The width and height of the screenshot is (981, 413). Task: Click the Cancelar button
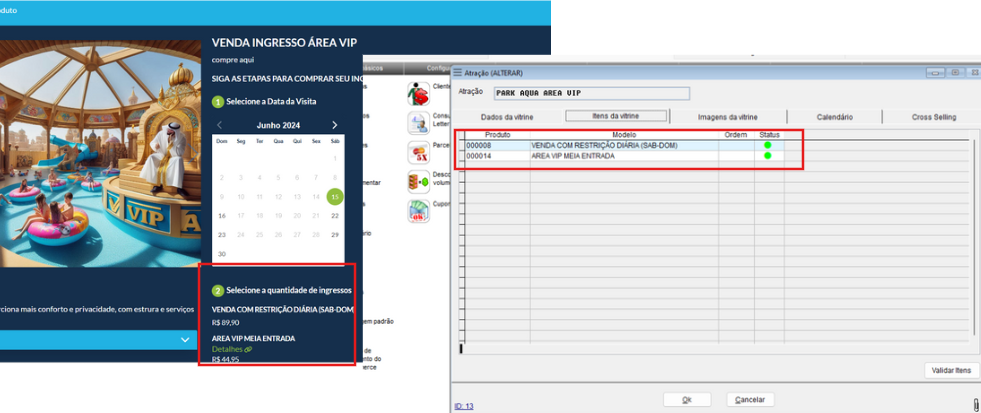tap(750, 399)
